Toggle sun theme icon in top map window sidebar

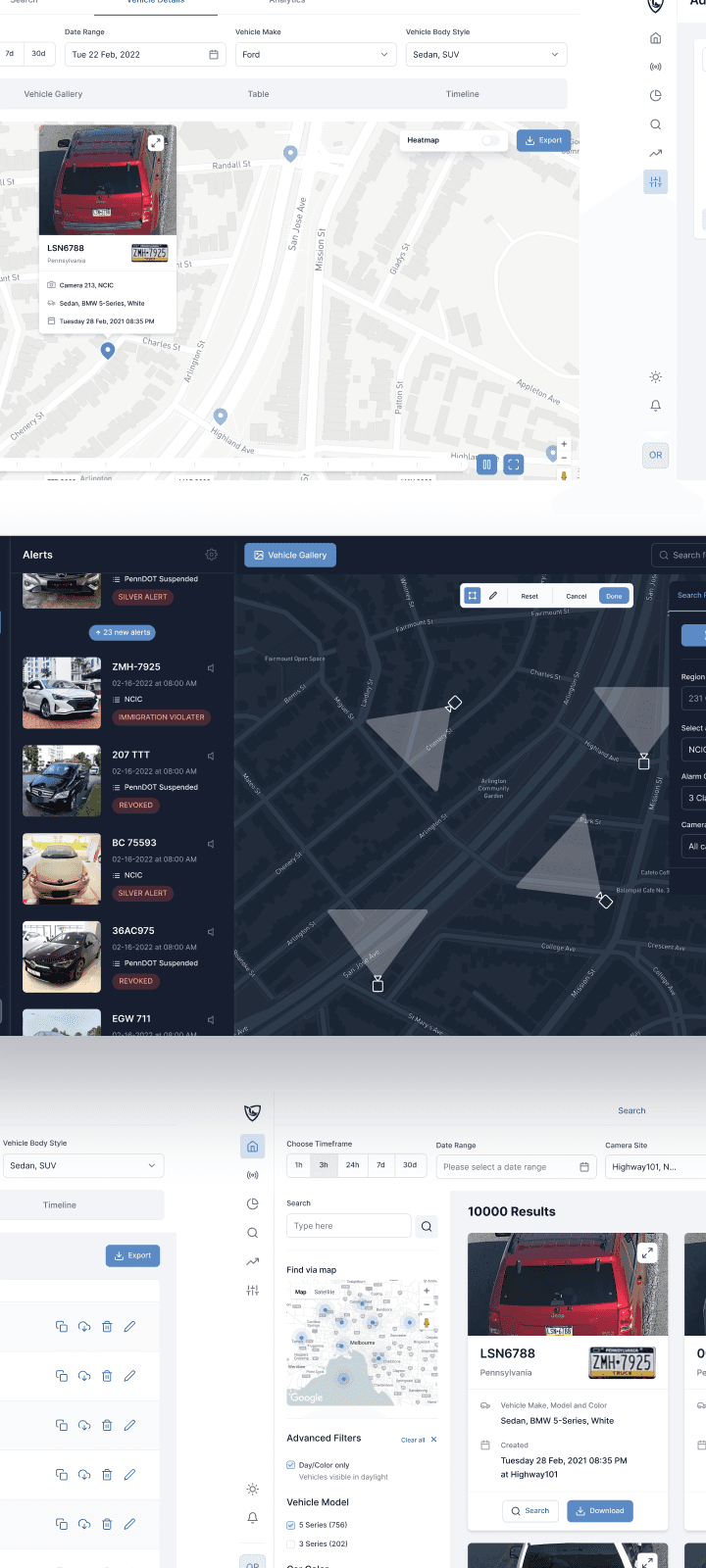[x=655, y=377]
